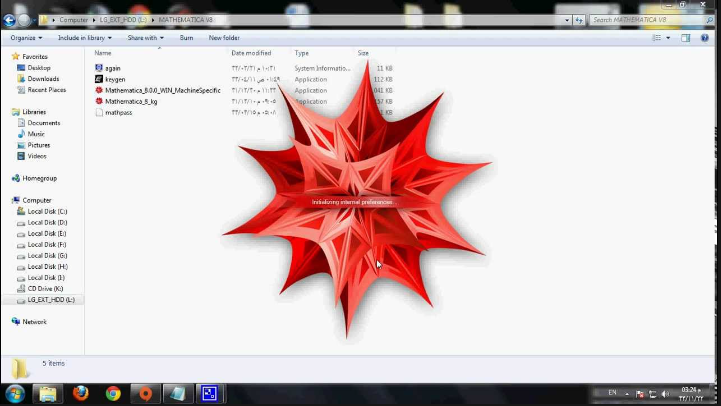The width and height of the screenshot is (721, 406).
Task: Open the Music library
Action: (36, 134)
